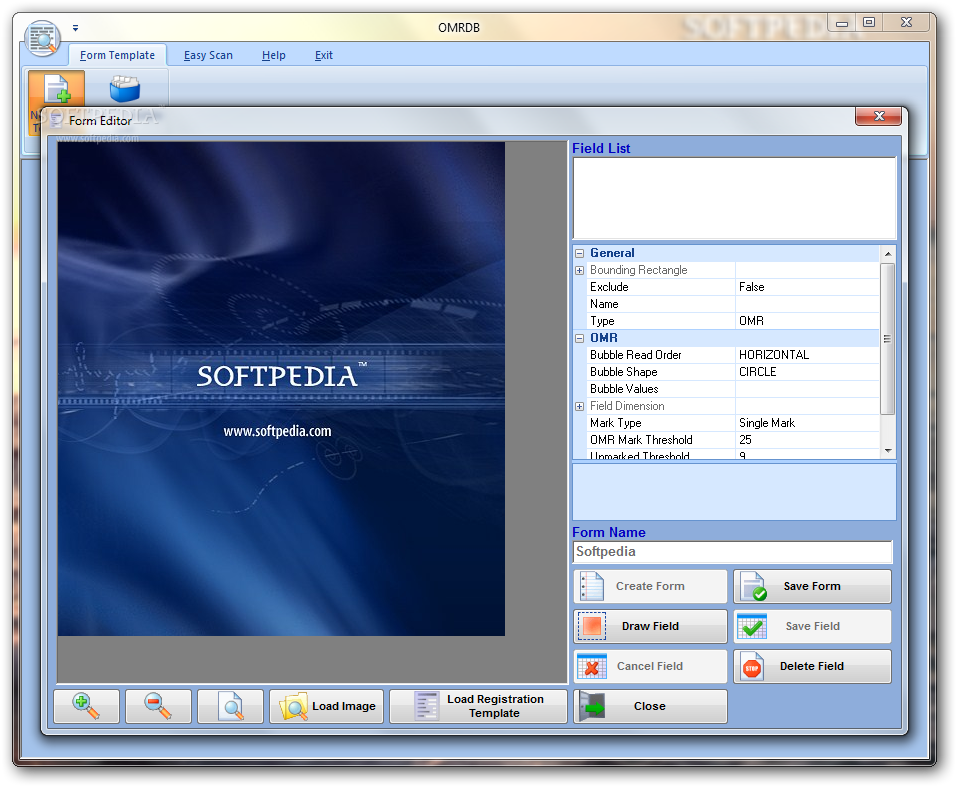Click the zoom in magnifier button
Screen dimensions: 957x787
coord(86,706)
